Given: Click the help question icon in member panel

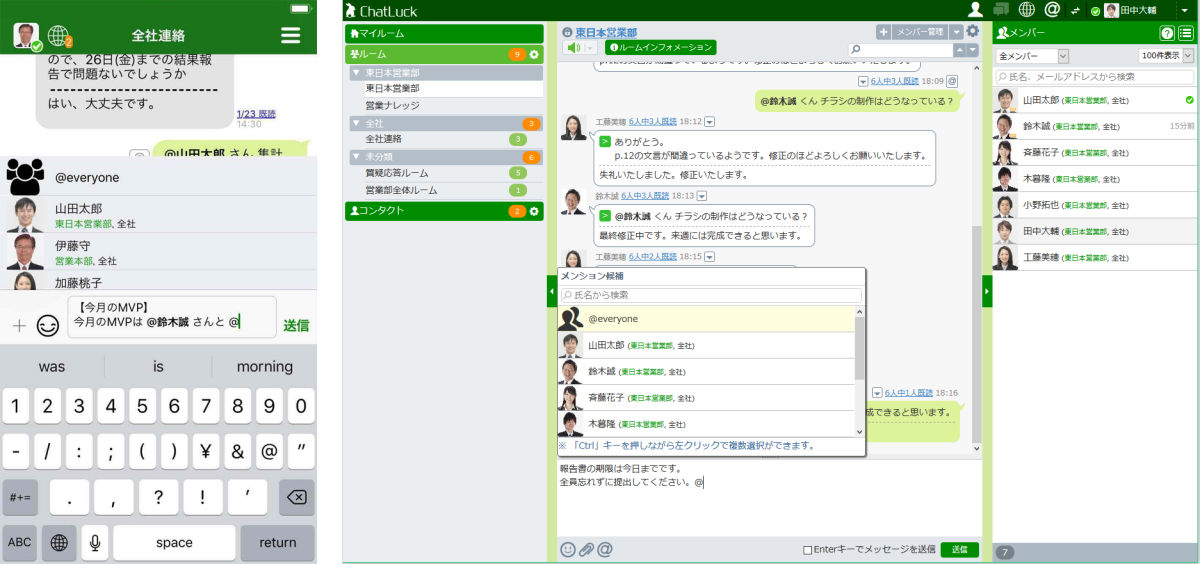Looking at the screenshot, I should [x=1166, y=33].
